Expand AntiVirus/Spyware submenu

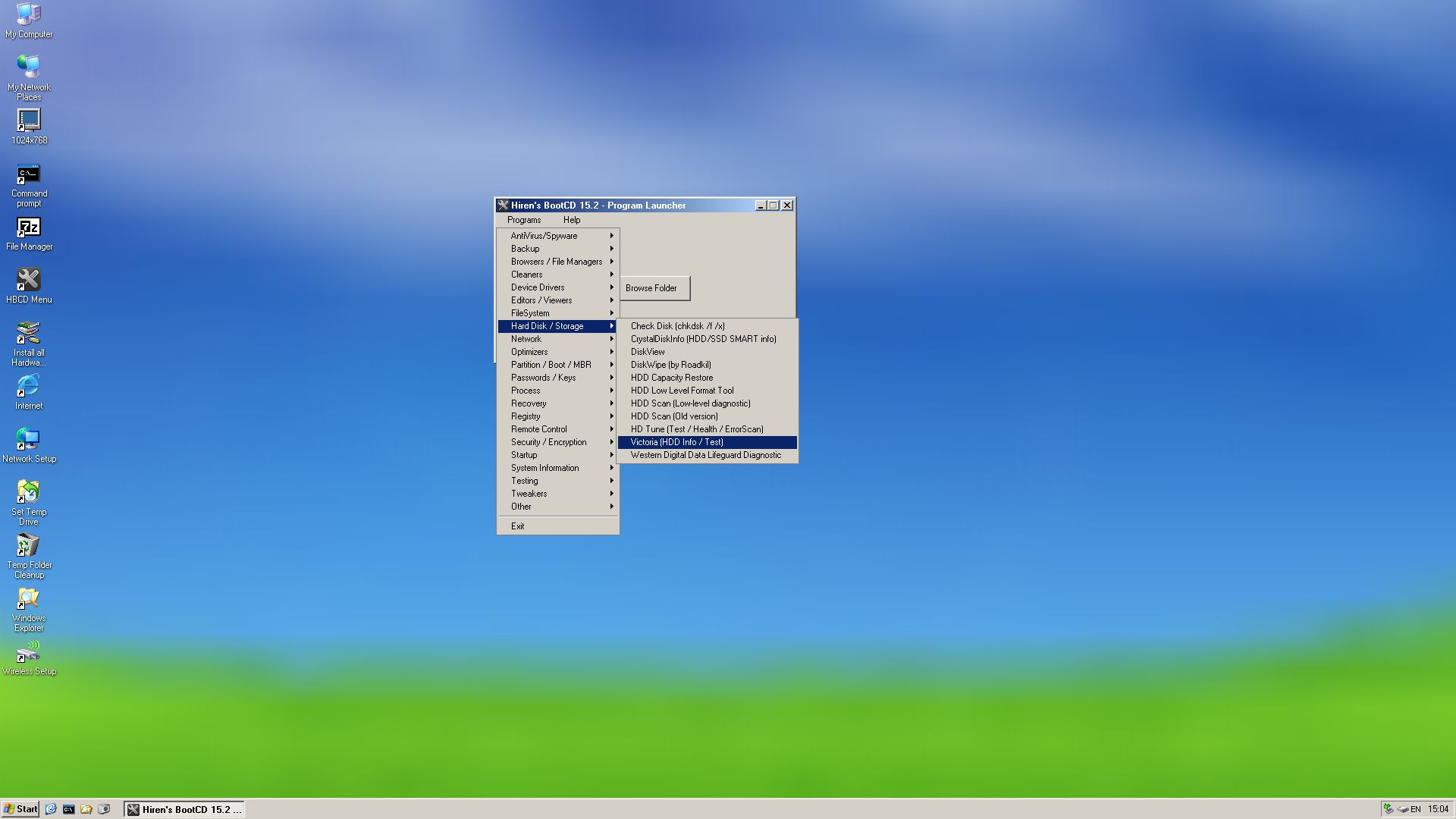[558, 236]
